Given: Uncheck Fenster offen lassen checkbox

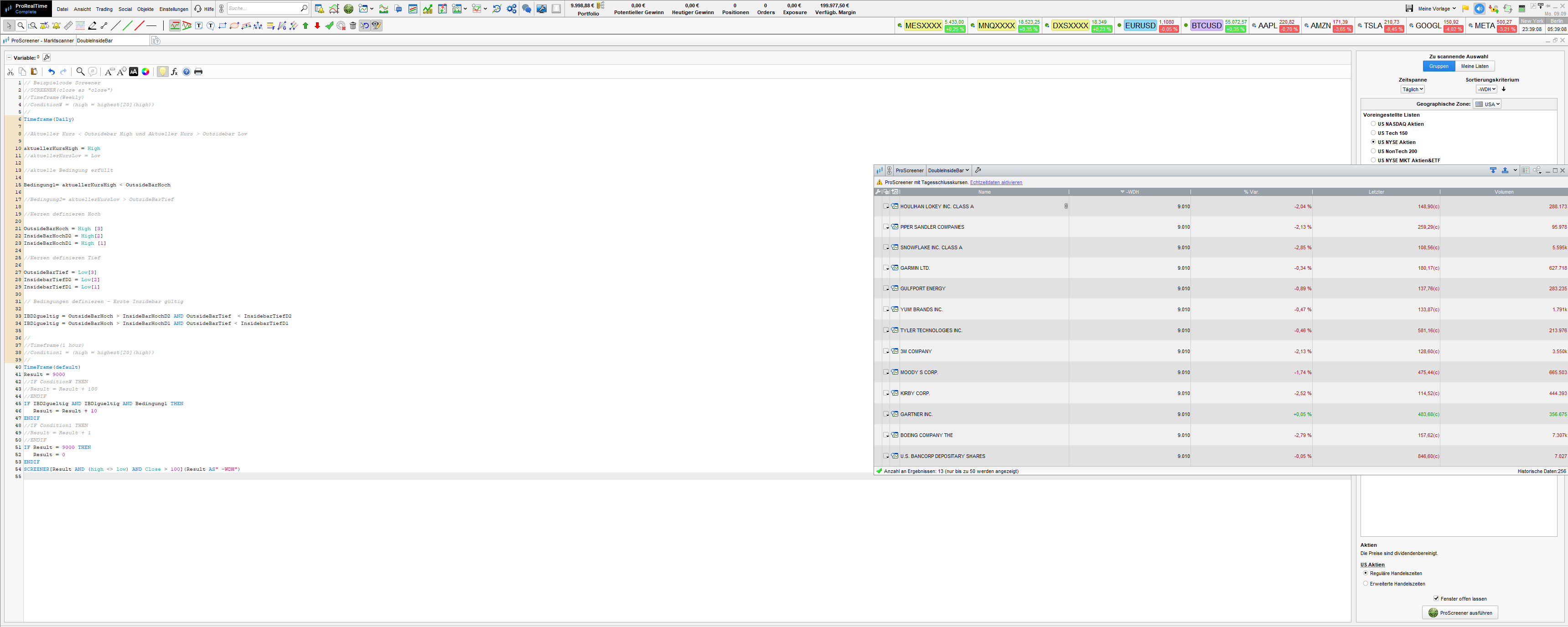Looking at the screenshot, I should [1436, 599].
